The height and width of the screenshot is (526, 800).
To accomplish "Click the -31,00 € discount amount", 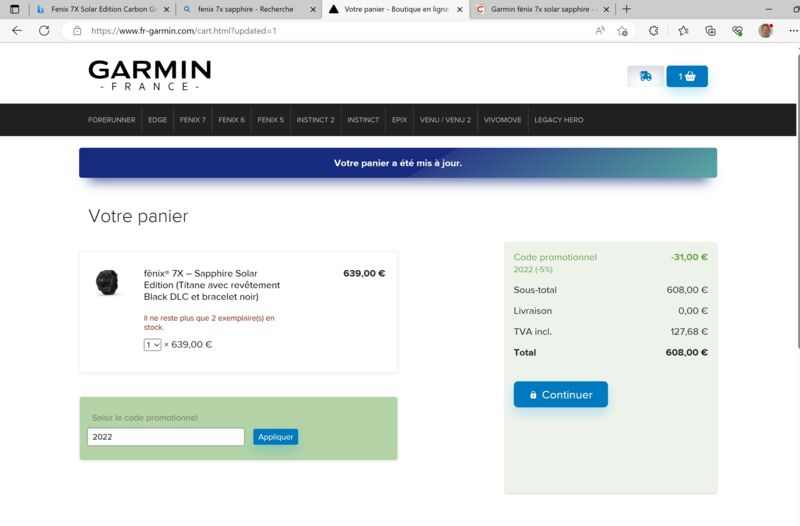I will point(689,257).
